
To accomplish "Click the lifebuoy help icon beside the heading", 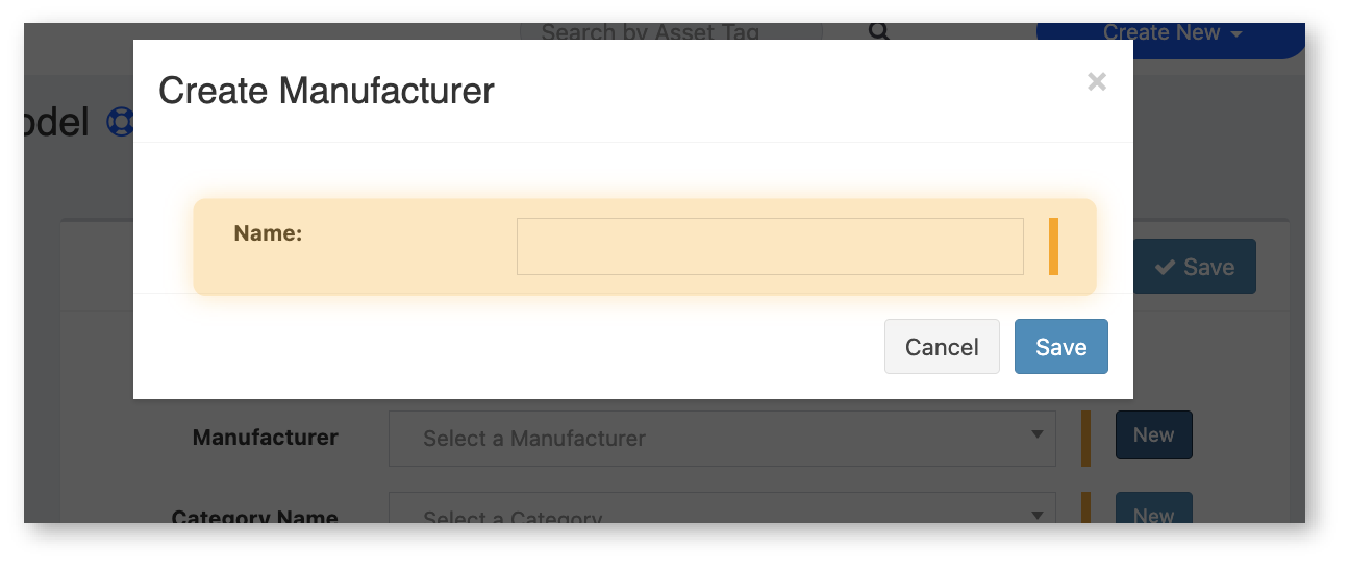I will point(121,122).
